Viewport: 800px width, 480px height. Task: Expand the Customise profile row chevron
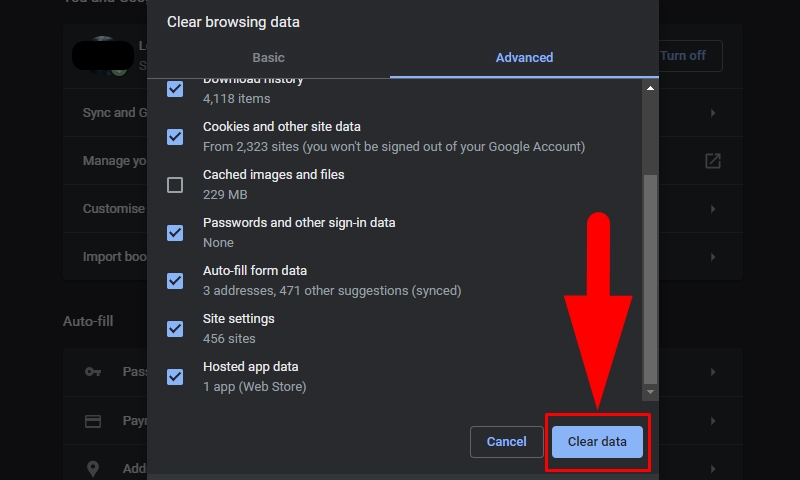[713, 209]
